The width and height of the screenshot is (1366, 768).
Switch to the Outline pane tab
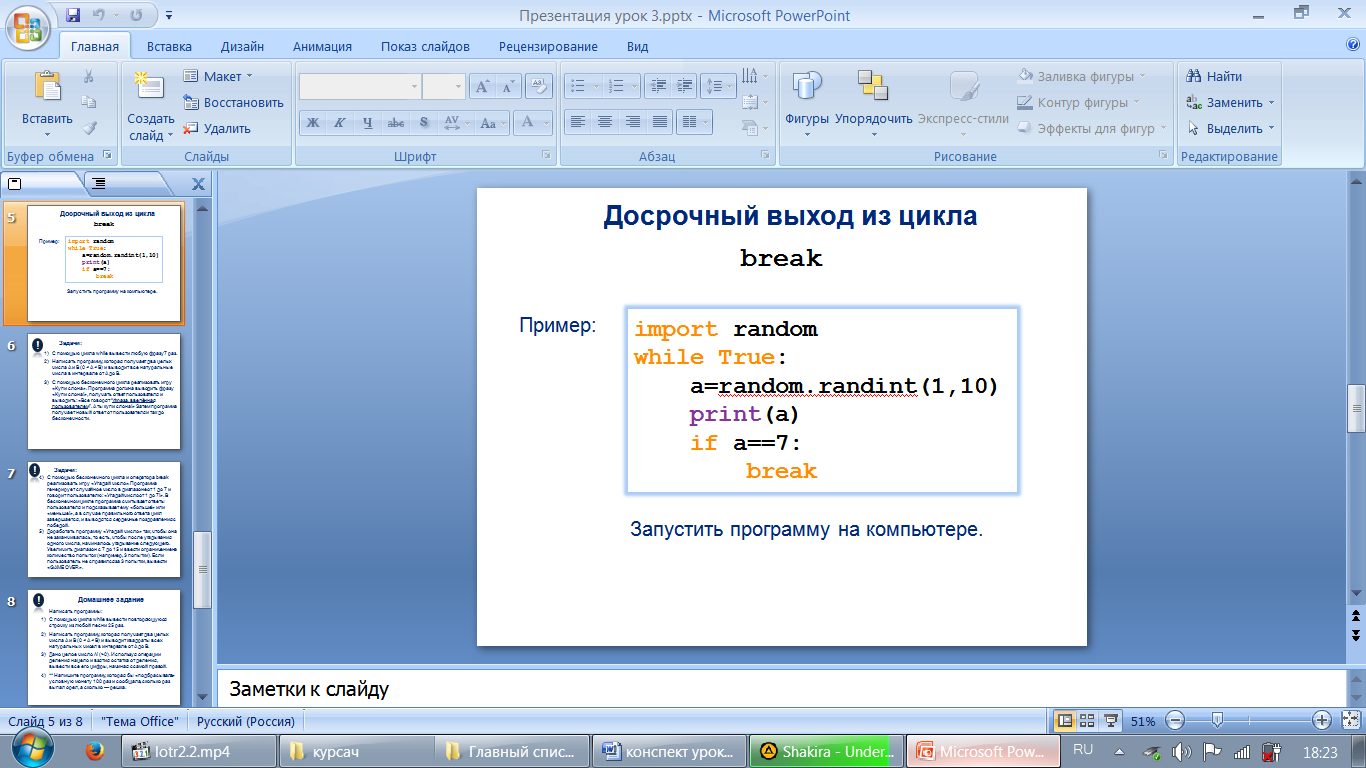pyautogui.click(x=98, y=183)
